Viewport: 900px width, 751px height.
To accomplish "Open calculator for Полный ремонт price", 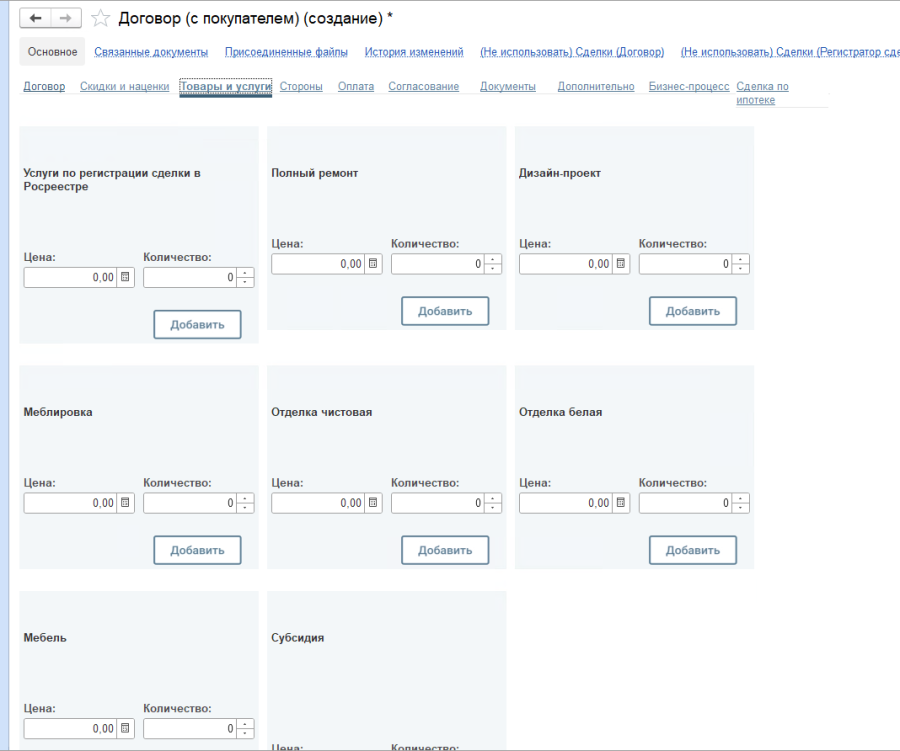I will click(x=373, y=264).
